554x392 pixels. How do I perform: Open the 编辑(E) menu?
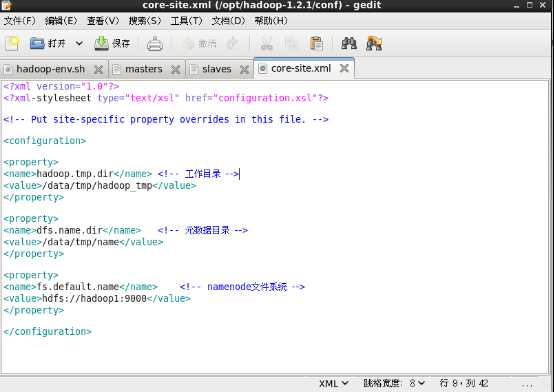61,21
